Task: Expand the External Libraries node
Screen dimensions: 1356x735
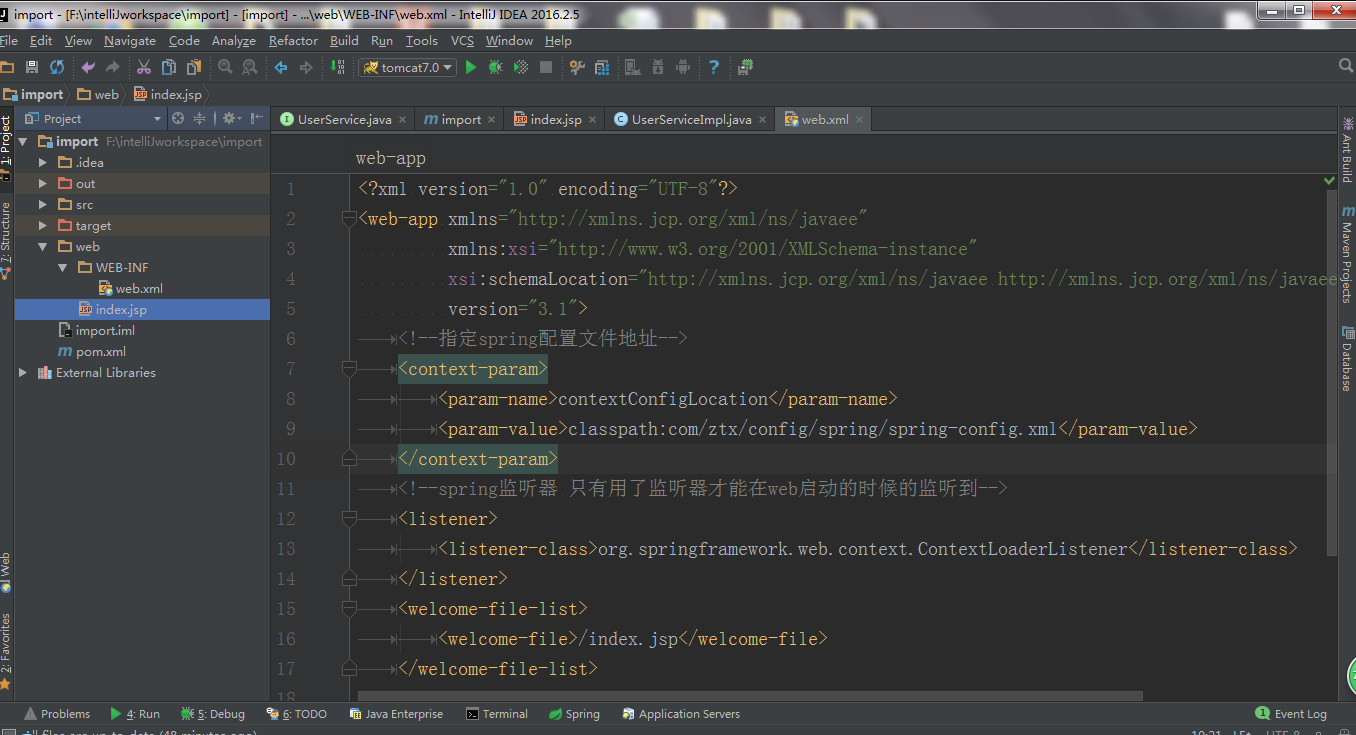Action: point(23,373)
